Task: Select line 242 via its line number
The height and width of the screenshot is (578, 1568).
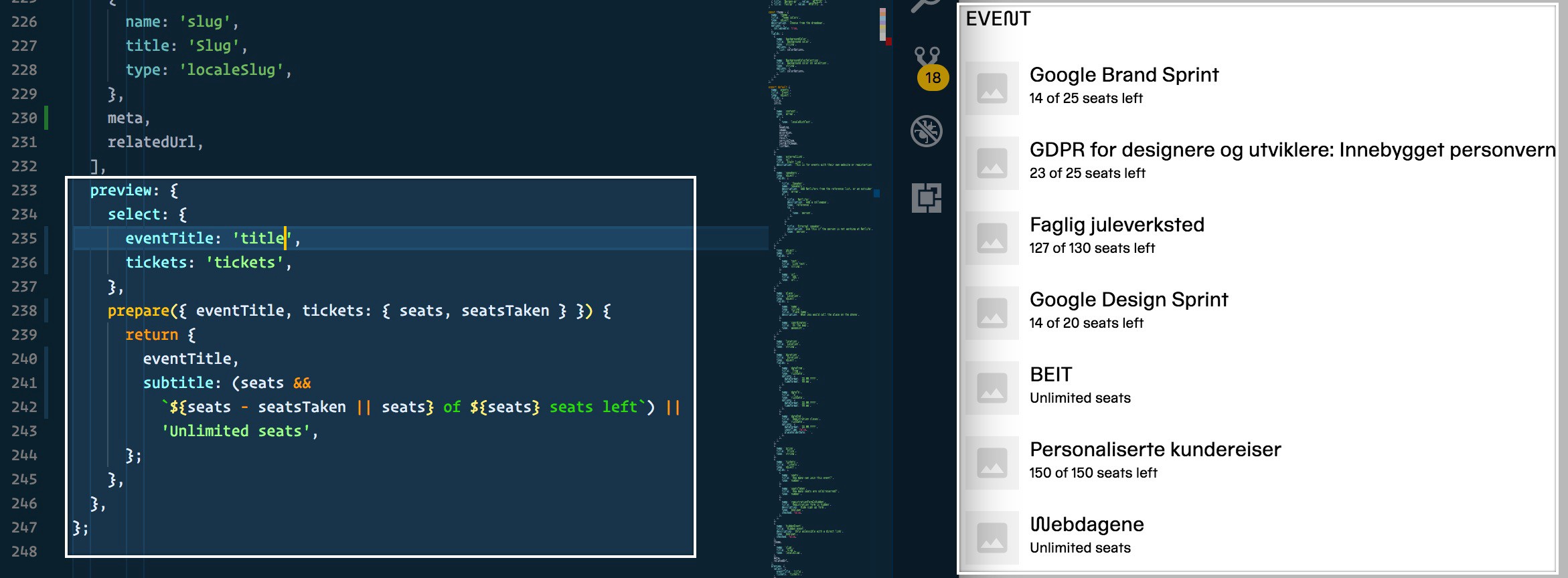Action: 24,407
